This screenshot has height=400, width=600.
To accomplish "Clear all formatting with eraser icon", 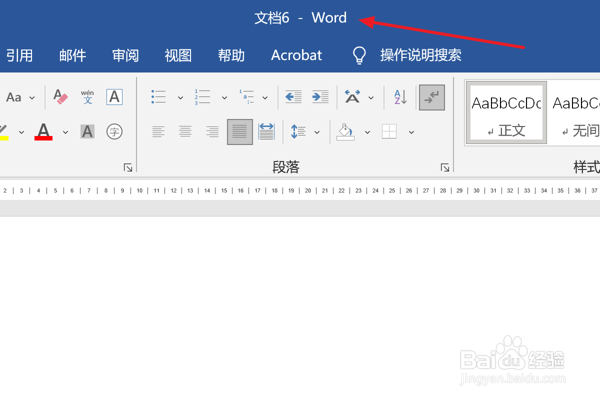I will coord(60,97).
